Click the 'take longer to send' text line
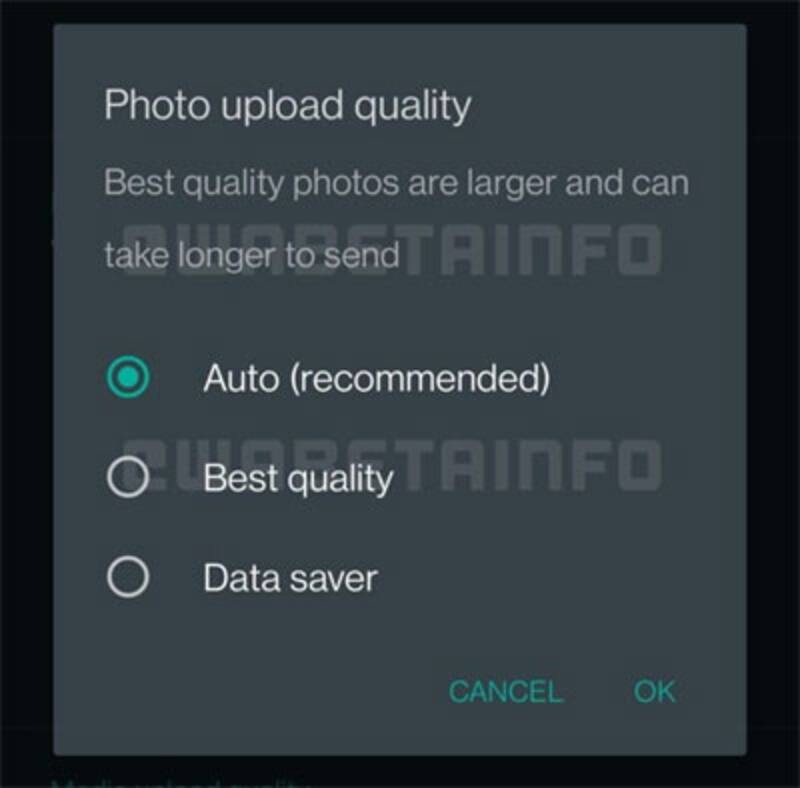Viewport: 800px width, 788px height. pos(252,255)
